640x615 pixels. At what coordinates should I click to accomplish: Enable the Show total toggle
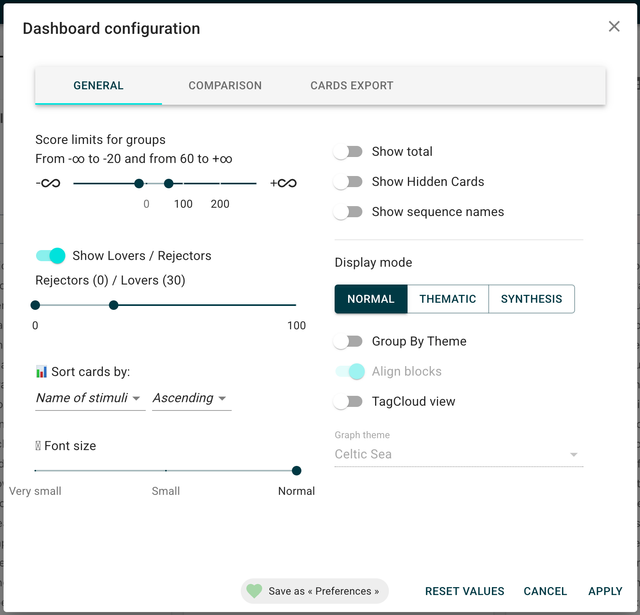point(348,152)
